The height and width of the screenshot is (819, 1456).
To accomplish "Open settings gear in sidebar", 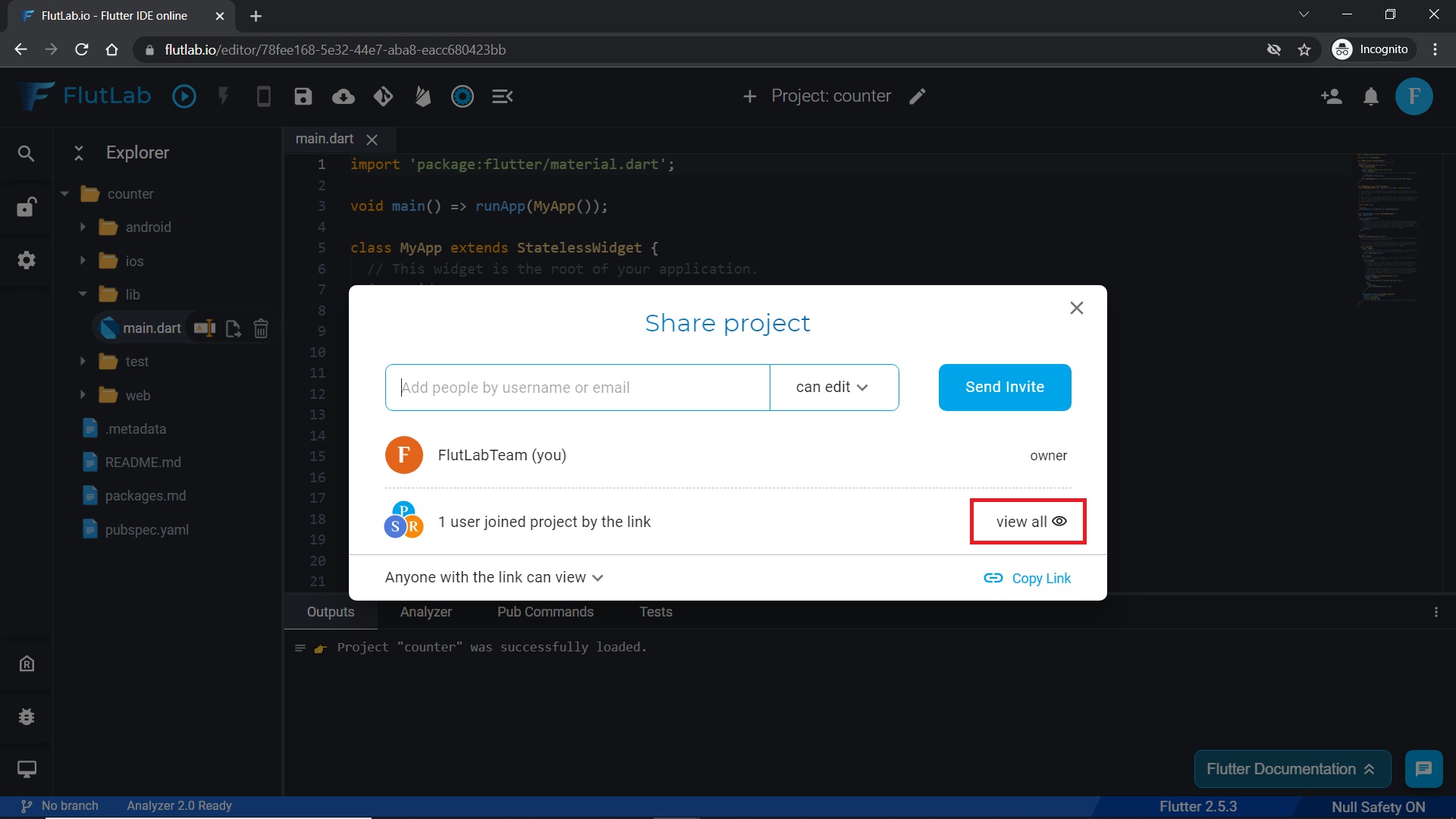I will (x=27, y=260).
